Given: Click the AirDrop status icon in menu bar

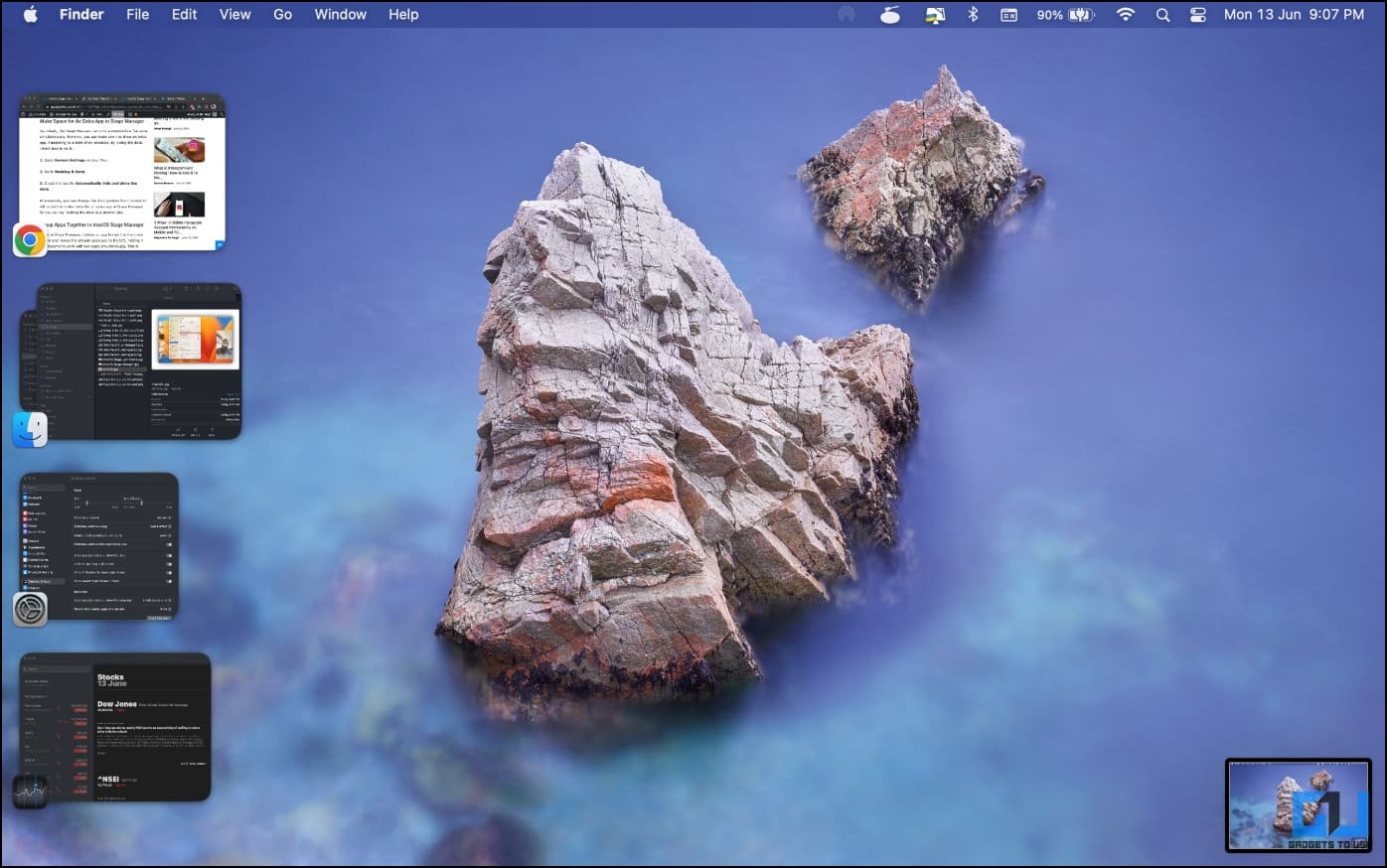Looking at the screenshot, I should coord(846,14).
